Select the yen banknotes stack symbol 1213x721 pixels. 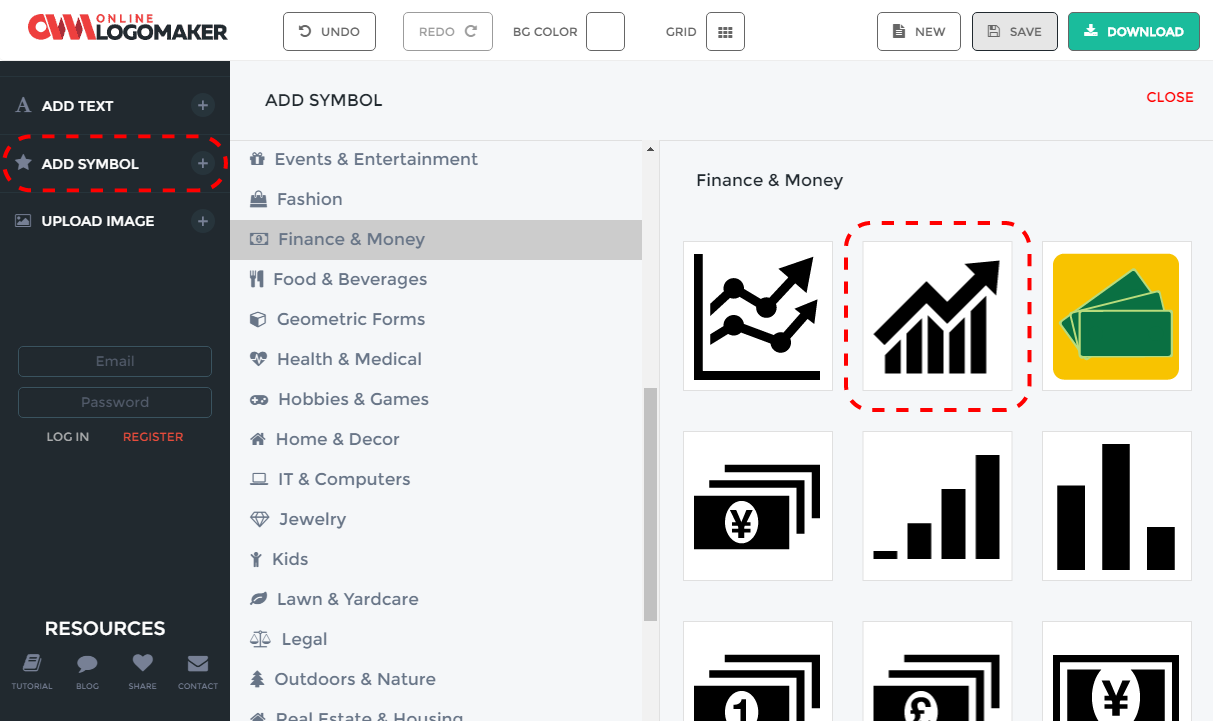tap(758, 506)
